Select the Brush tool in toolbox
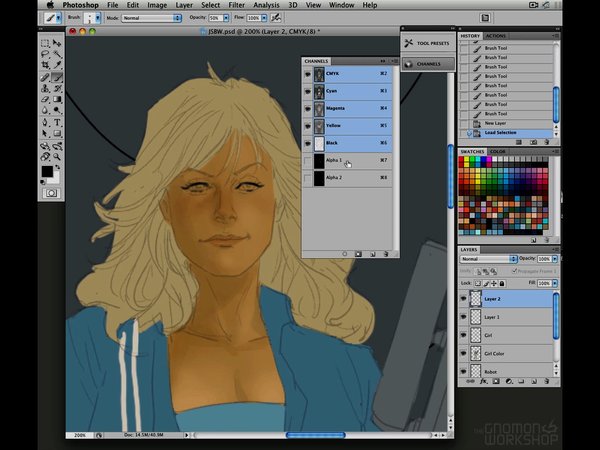Viewport: 600px width, 450px height. point(57,77)
